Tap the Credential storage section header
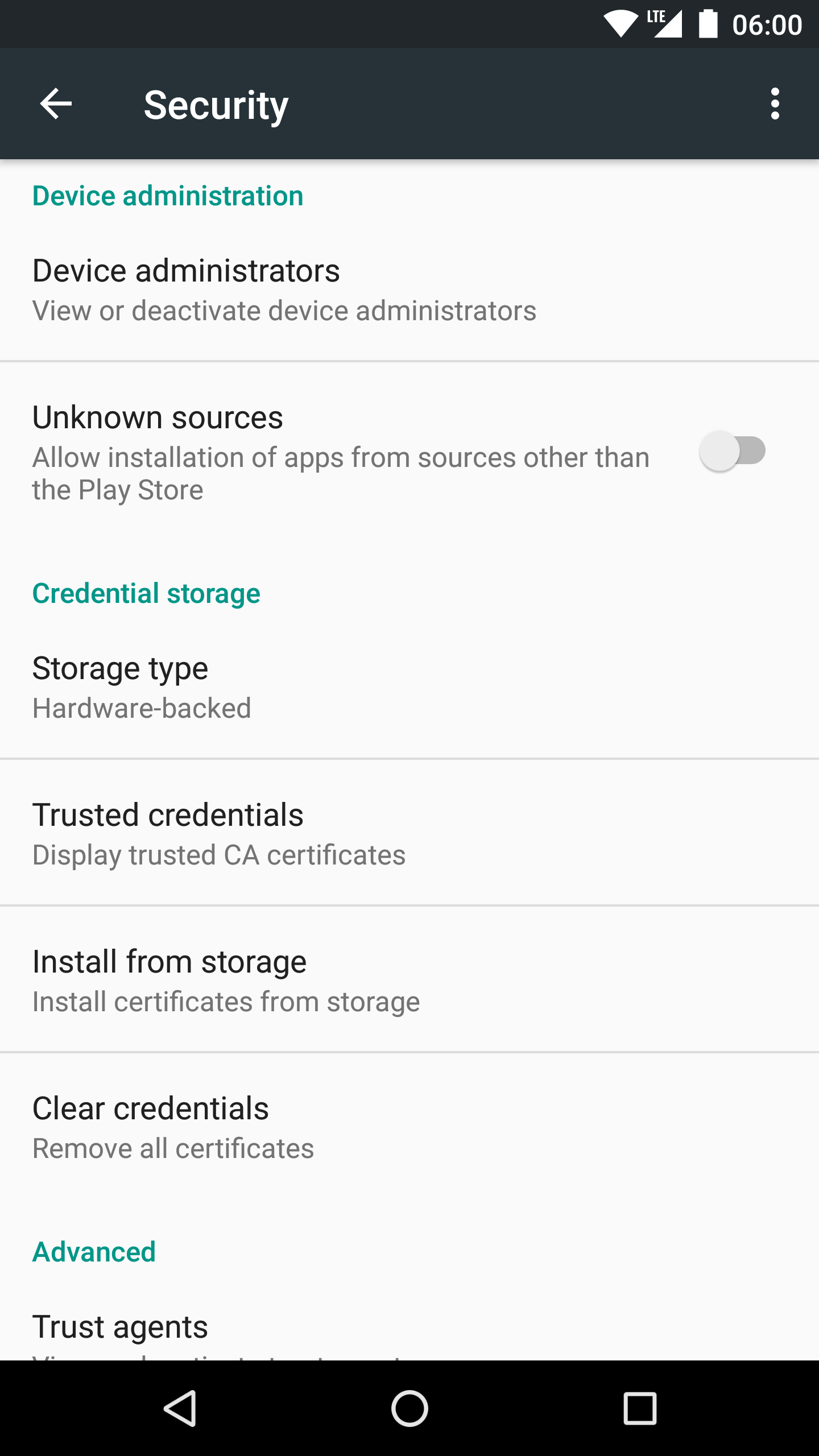The image size is (819, 1456). click(x=146, y=593)
